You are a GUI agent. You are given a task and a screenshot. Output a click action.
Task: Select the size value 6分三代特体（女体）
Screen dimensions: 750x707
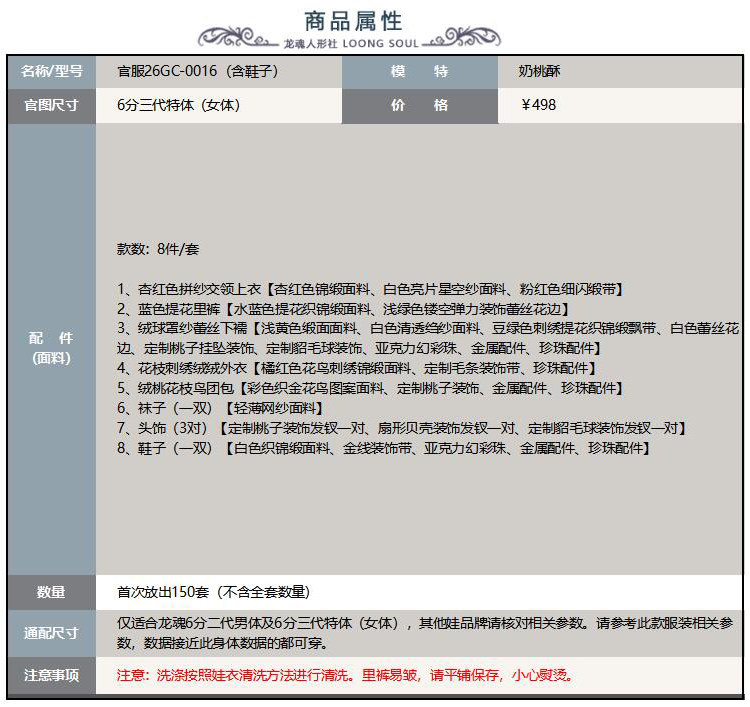(x=178, y=105)
